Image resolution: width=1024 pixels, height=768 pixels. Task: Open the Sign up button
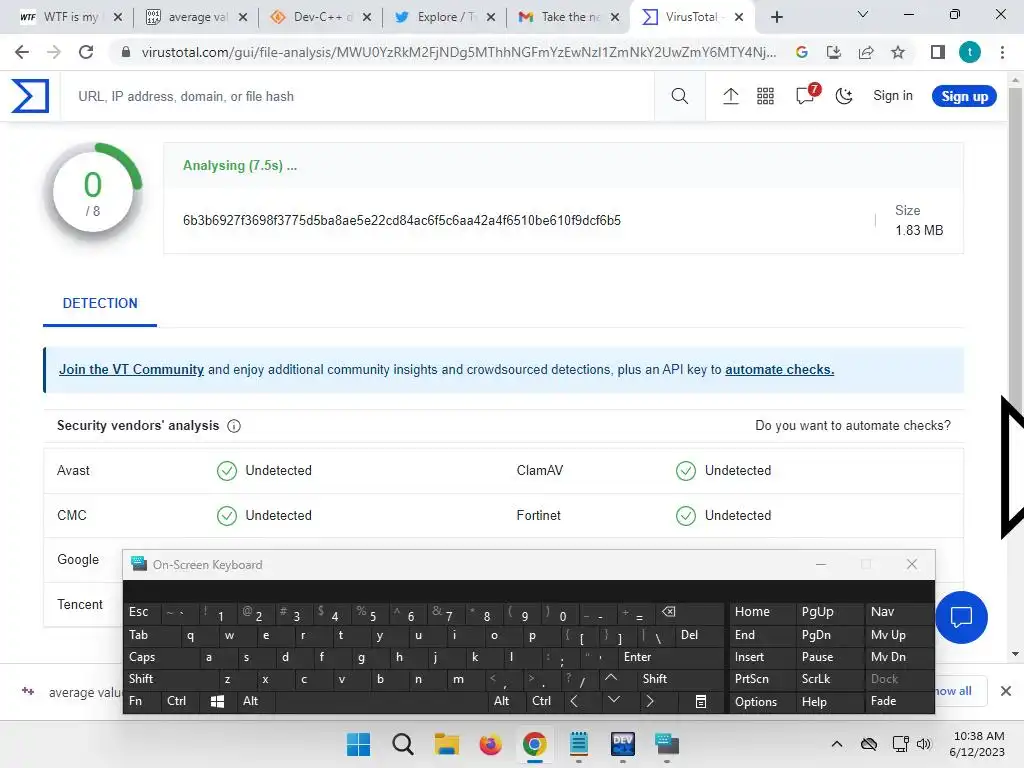(964, 96)
